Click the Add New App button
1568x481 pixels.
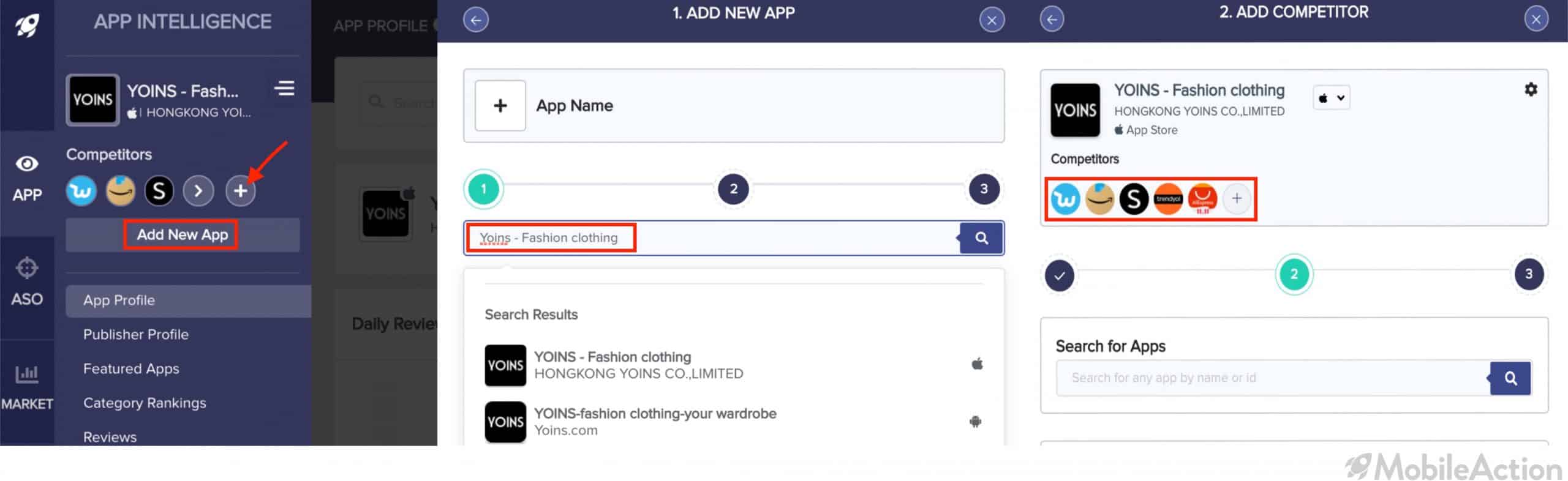pos(183,235)
